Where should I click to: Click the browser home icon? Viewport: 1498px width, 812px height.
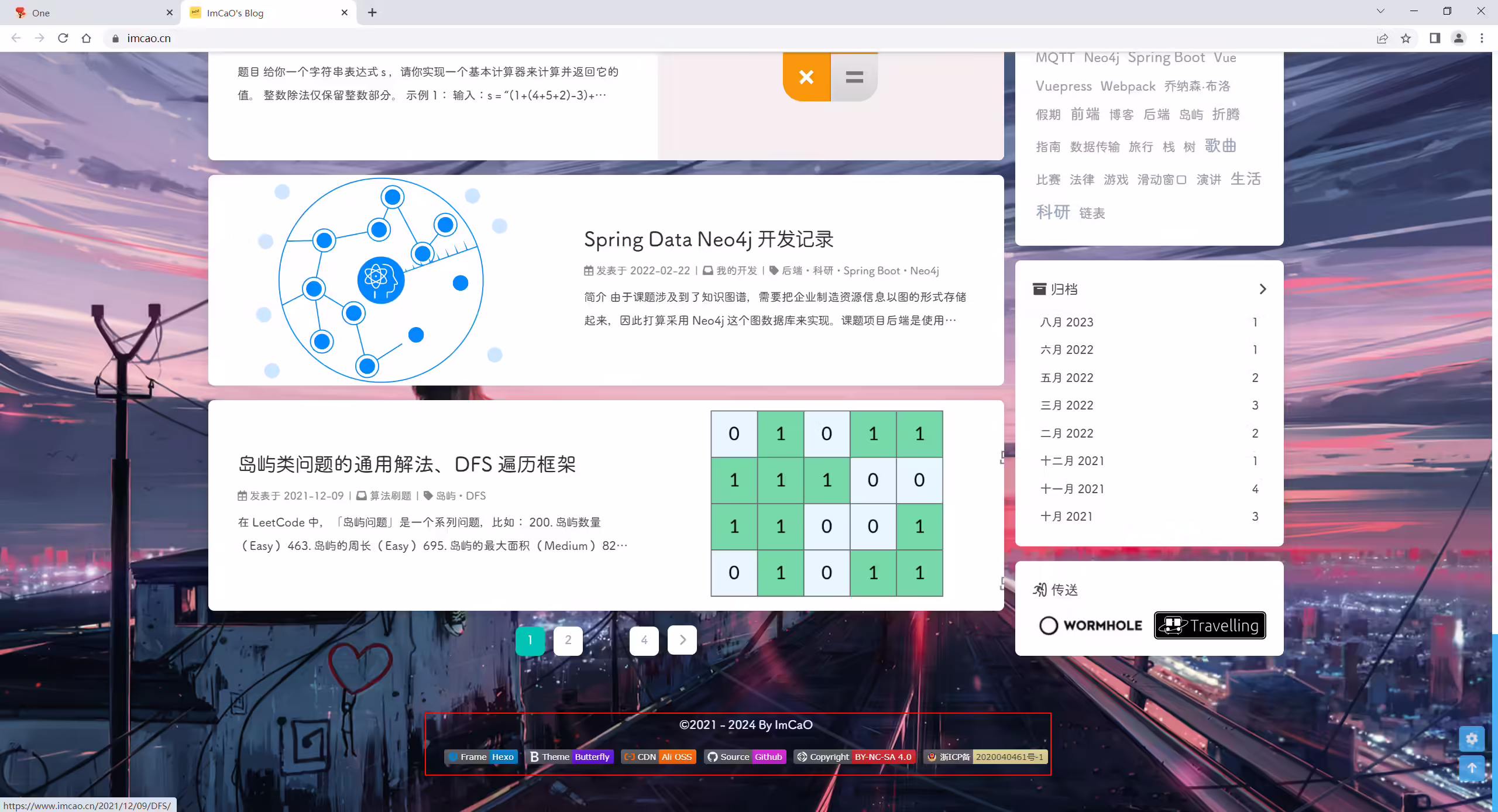pos(87,38)
